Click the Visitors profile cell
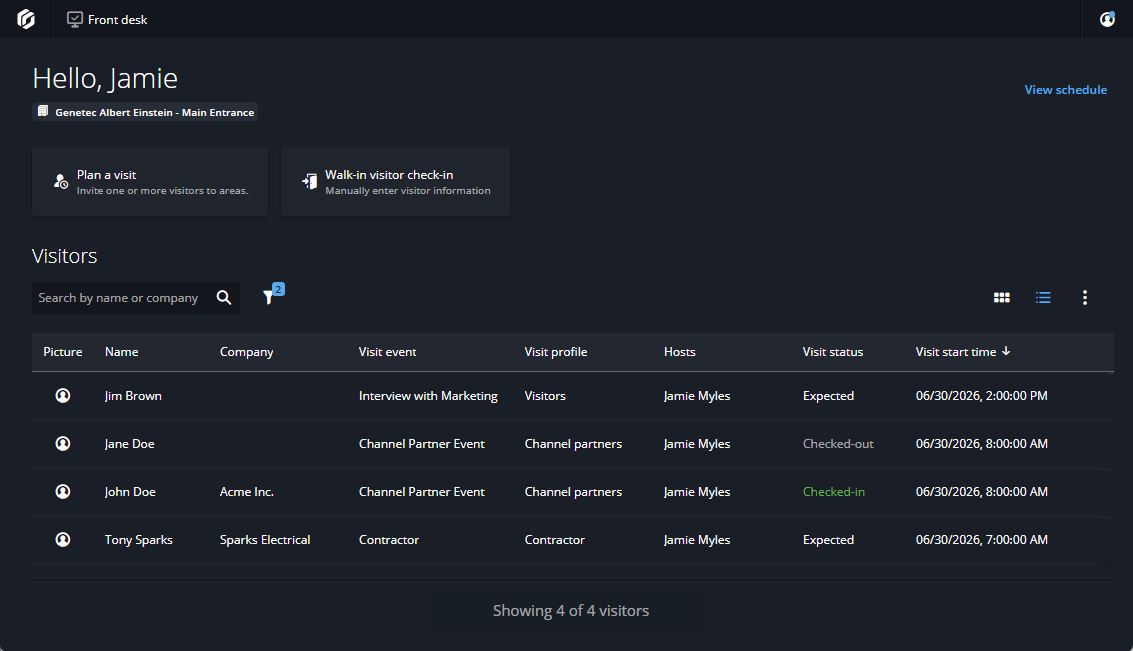The height and width of the screenshot is (651, 1133). click(545, 396)
